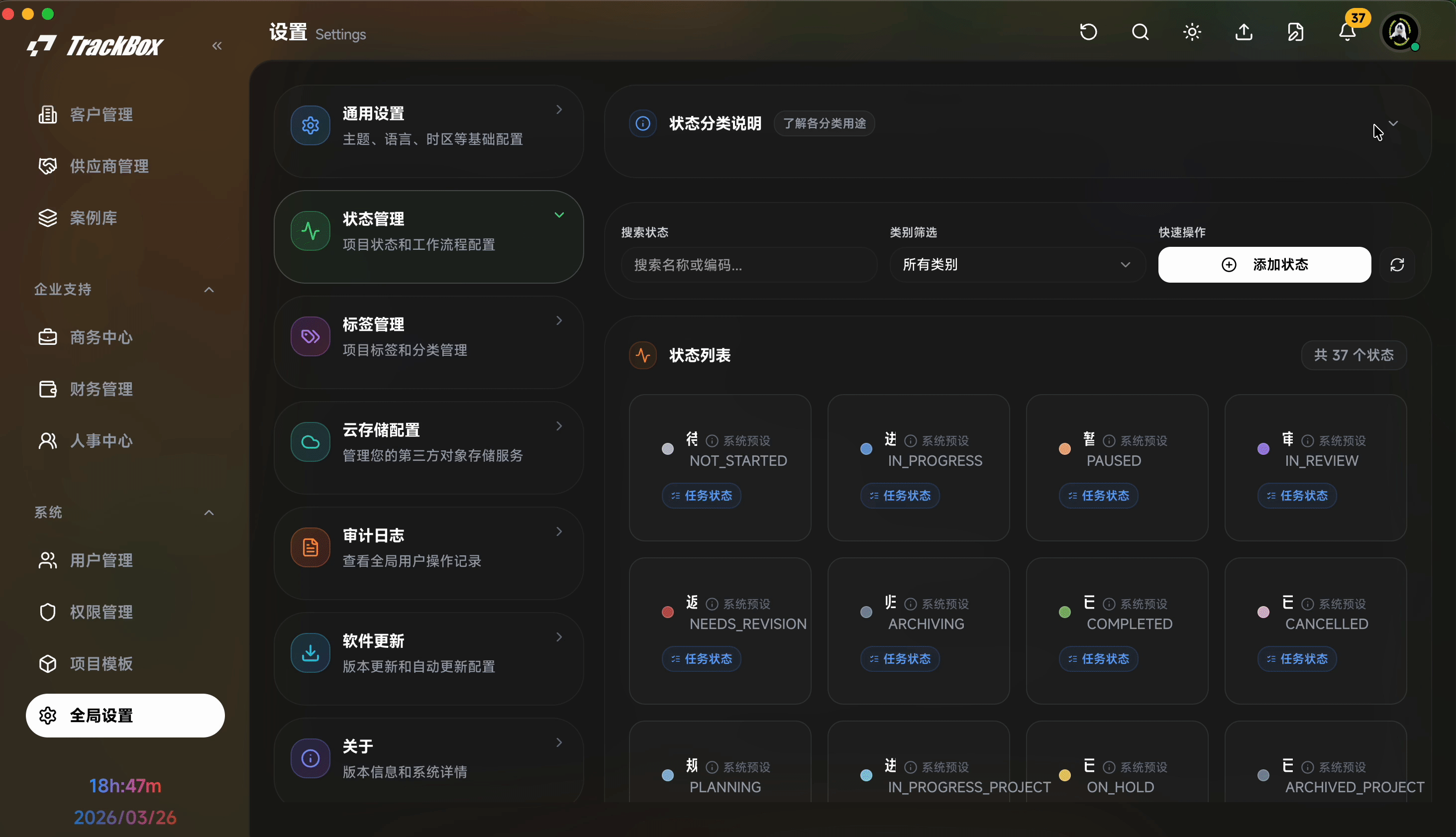
Task: Click the purple color dot of IN_REVIEW
Action: coord(1263,449)
